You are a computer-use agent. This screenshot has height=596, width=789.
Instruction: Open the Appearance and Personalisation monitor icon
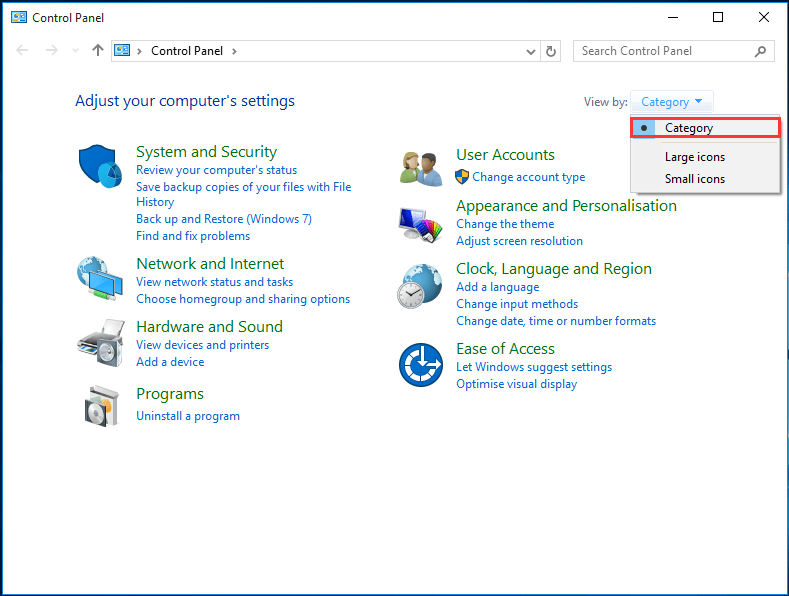click(x=421, y=225)
